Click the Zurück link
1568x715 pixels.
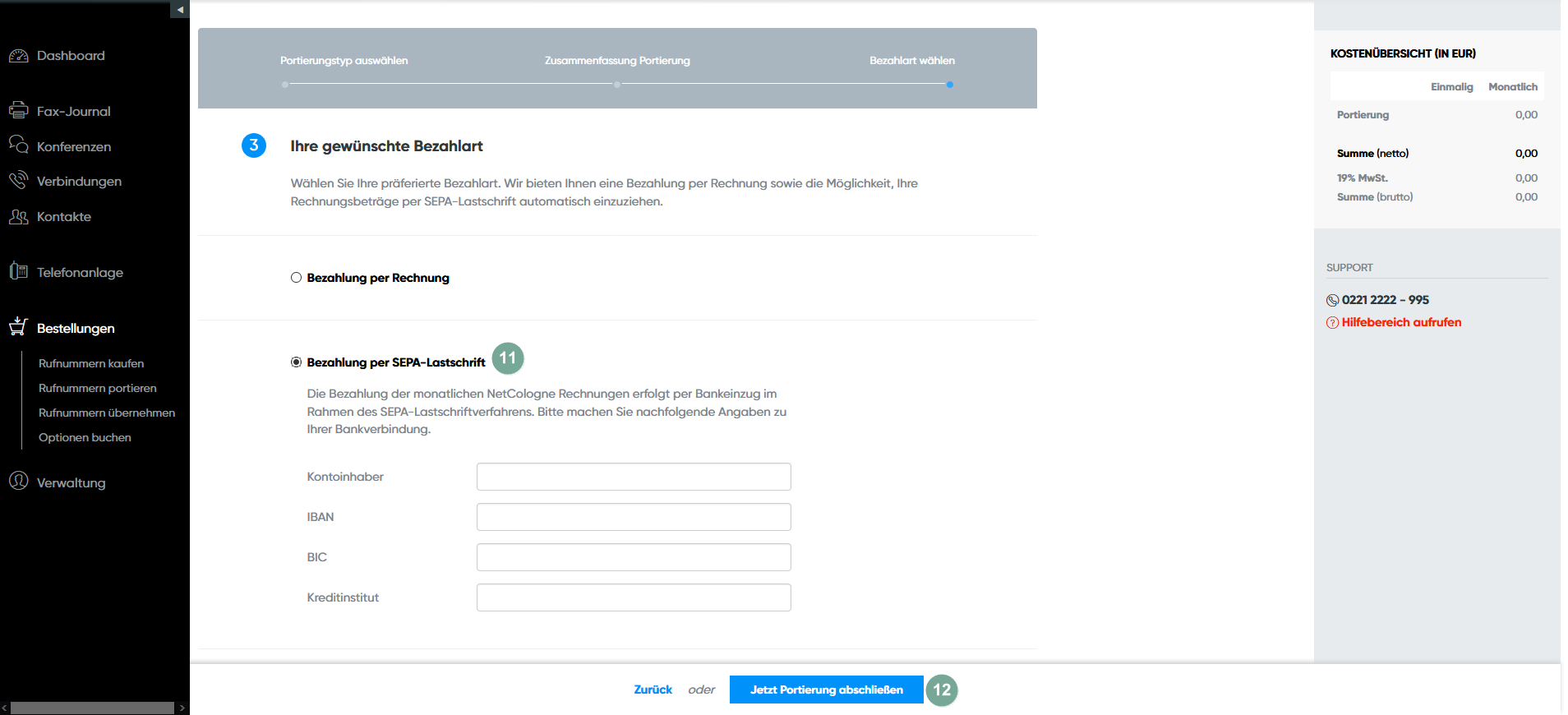653,690
